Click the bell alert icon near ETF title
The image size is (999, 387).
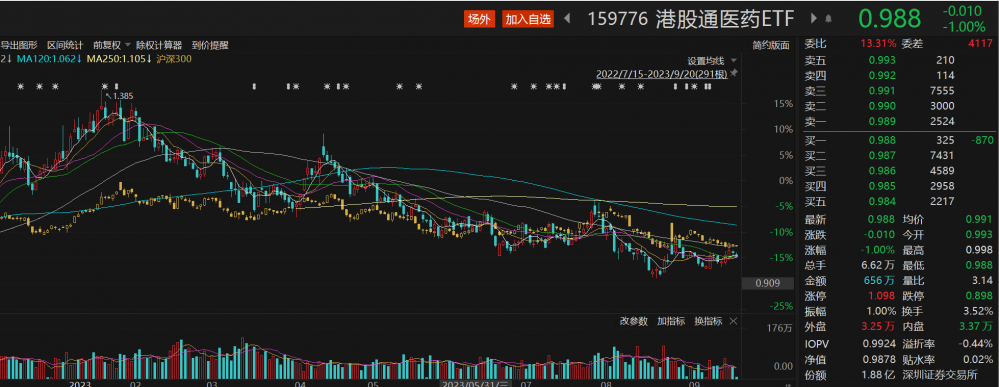point(828,18)
